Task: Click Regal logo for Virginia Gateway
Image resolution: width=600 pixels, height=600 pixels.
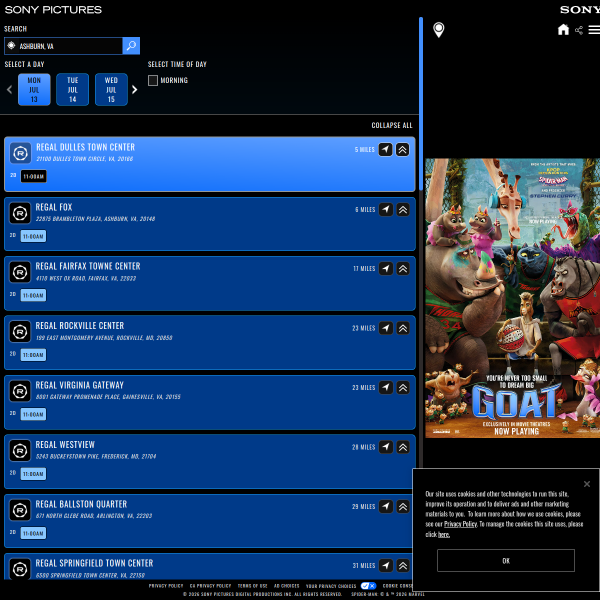Action: pos(20,391)
